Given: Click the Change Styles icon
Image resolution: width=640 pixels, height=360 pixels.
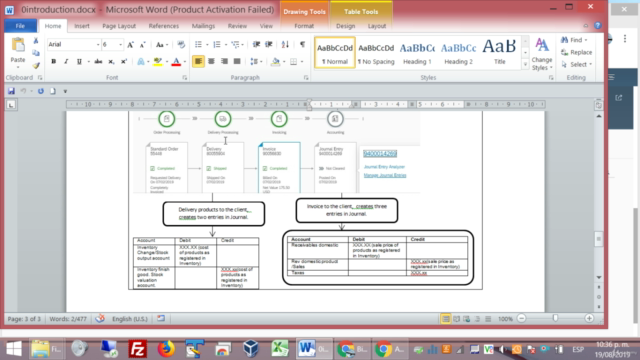Looking at the screenshot, I should pyautogui.click(x=542, y=54).
